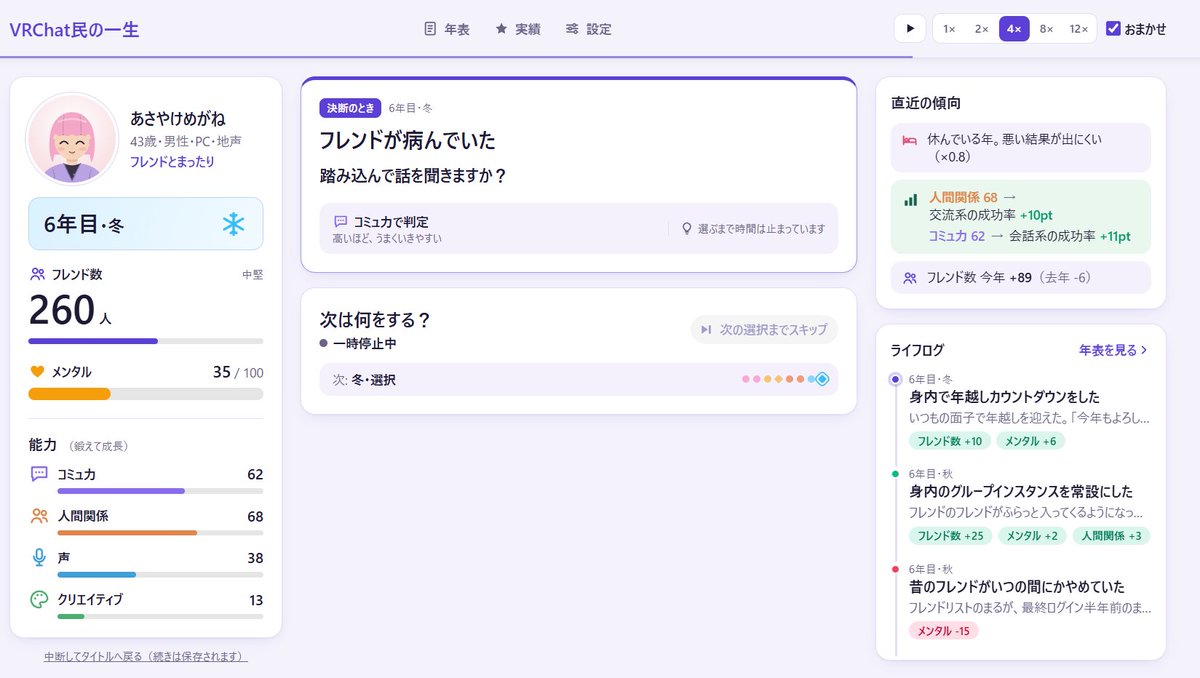The height and width of the screenshot is (678, 1200).
Task: Click the フレンド数 +25 tag
Action: [x=949, y=536]
